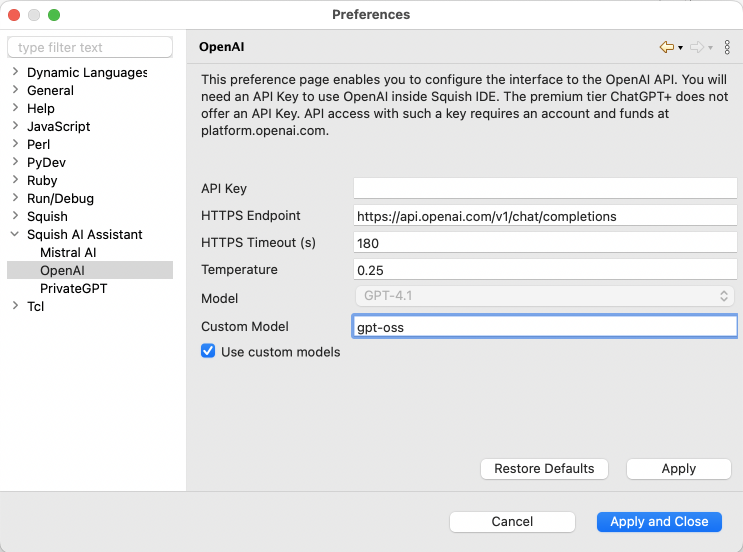
Task: Click the Restore Defaults button
Action: (544, 468)
